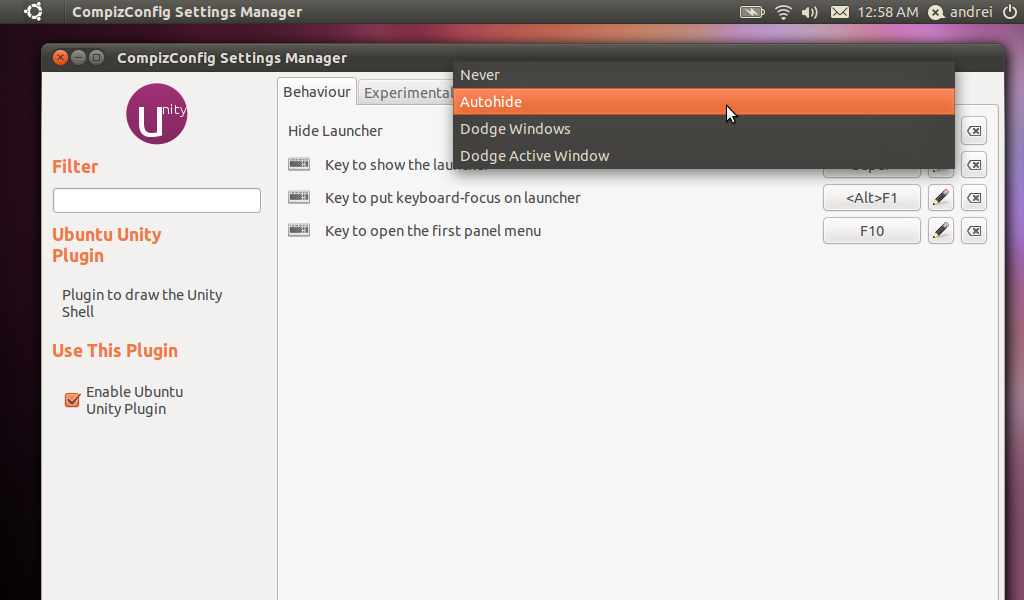Reset the show launcher key to default
Image resolution: width=1024 pixels, height=600 pixels.
[974, 165]
